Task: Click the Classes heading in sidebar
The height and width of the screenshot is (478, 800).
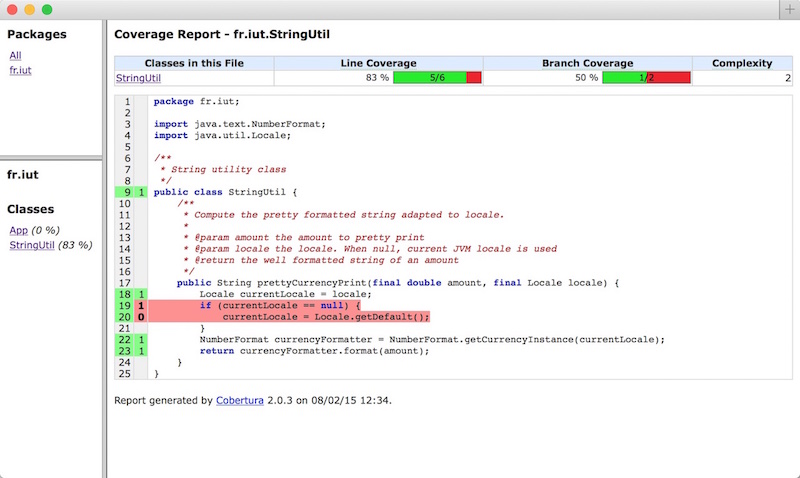Action: pyautogui.click(x=31, y=209)
